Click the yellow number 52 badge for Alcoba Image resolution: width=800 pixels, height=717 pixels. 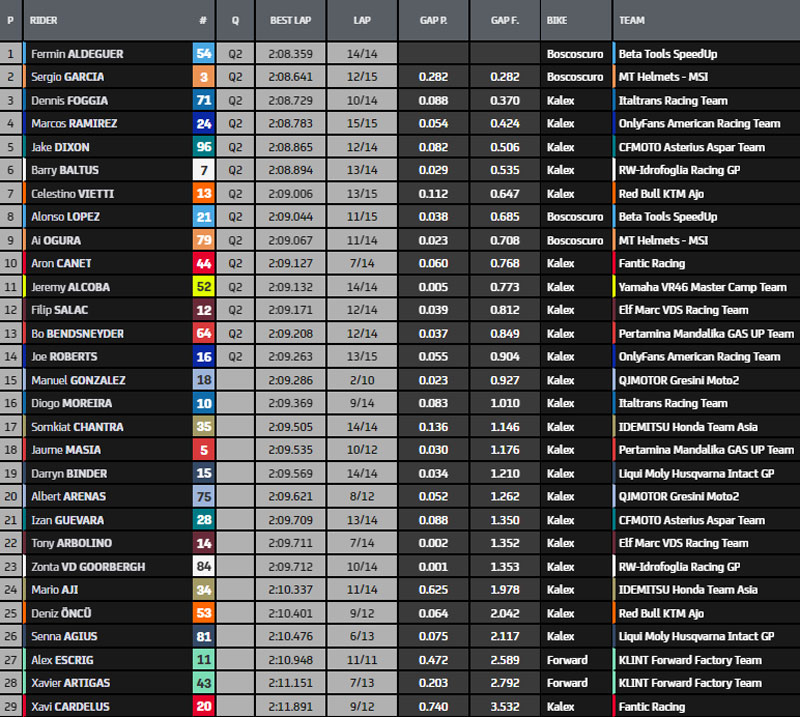pos(203,287)
